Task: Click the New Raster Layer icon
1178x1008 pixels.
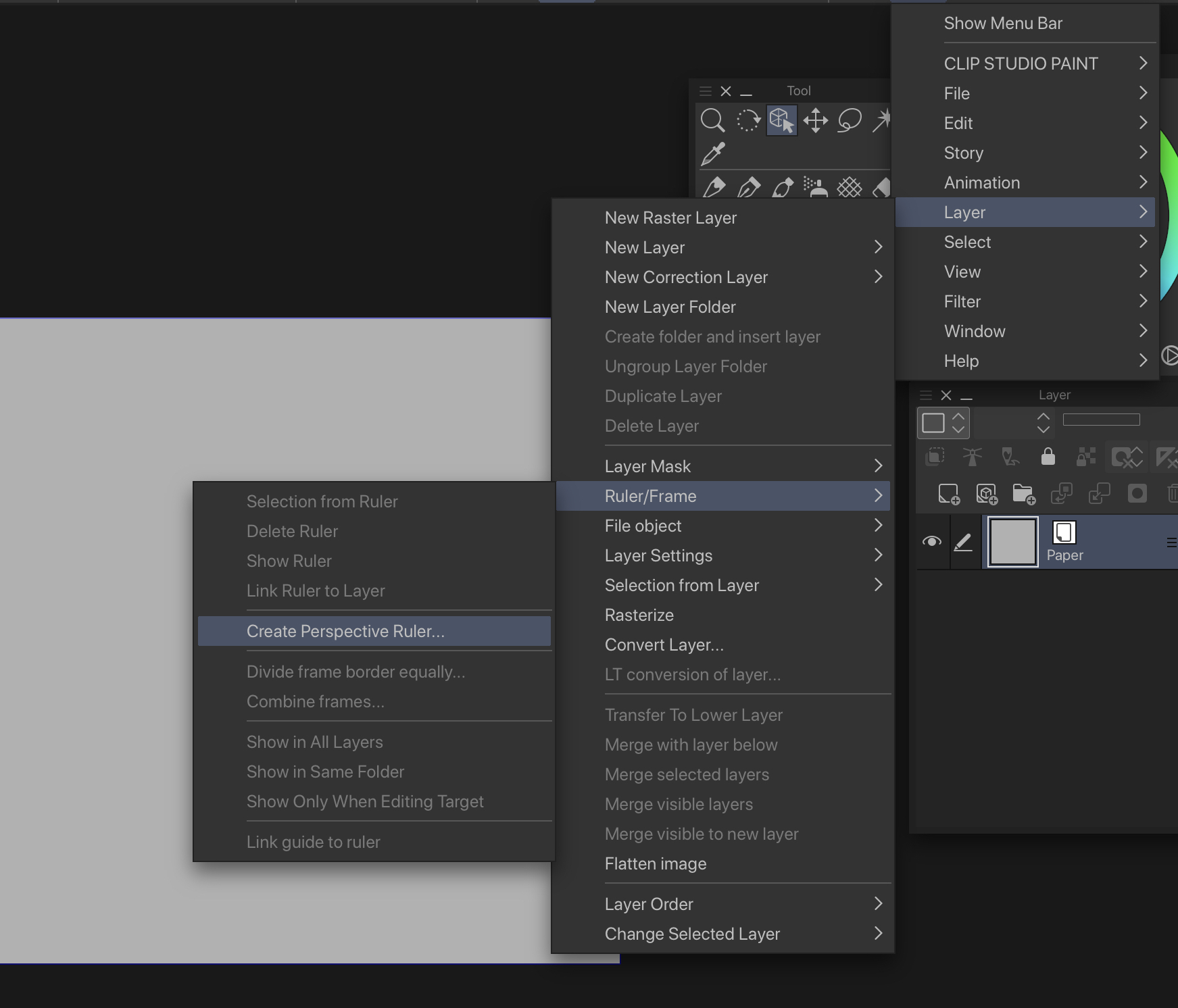Action: coord(948,494)
